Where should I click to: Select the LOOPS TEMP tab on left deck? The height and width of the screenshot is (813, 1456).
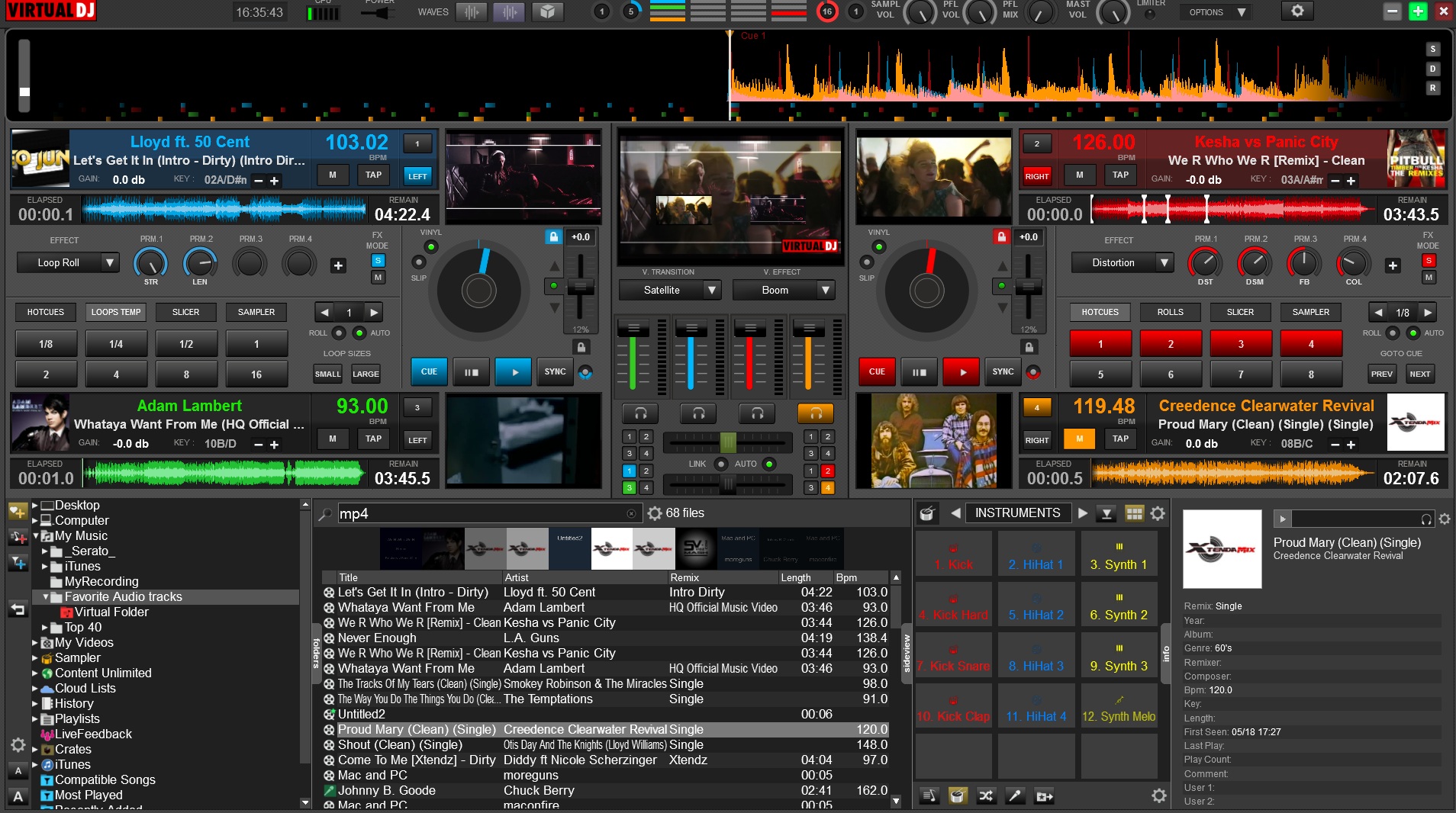coord(116,312)
